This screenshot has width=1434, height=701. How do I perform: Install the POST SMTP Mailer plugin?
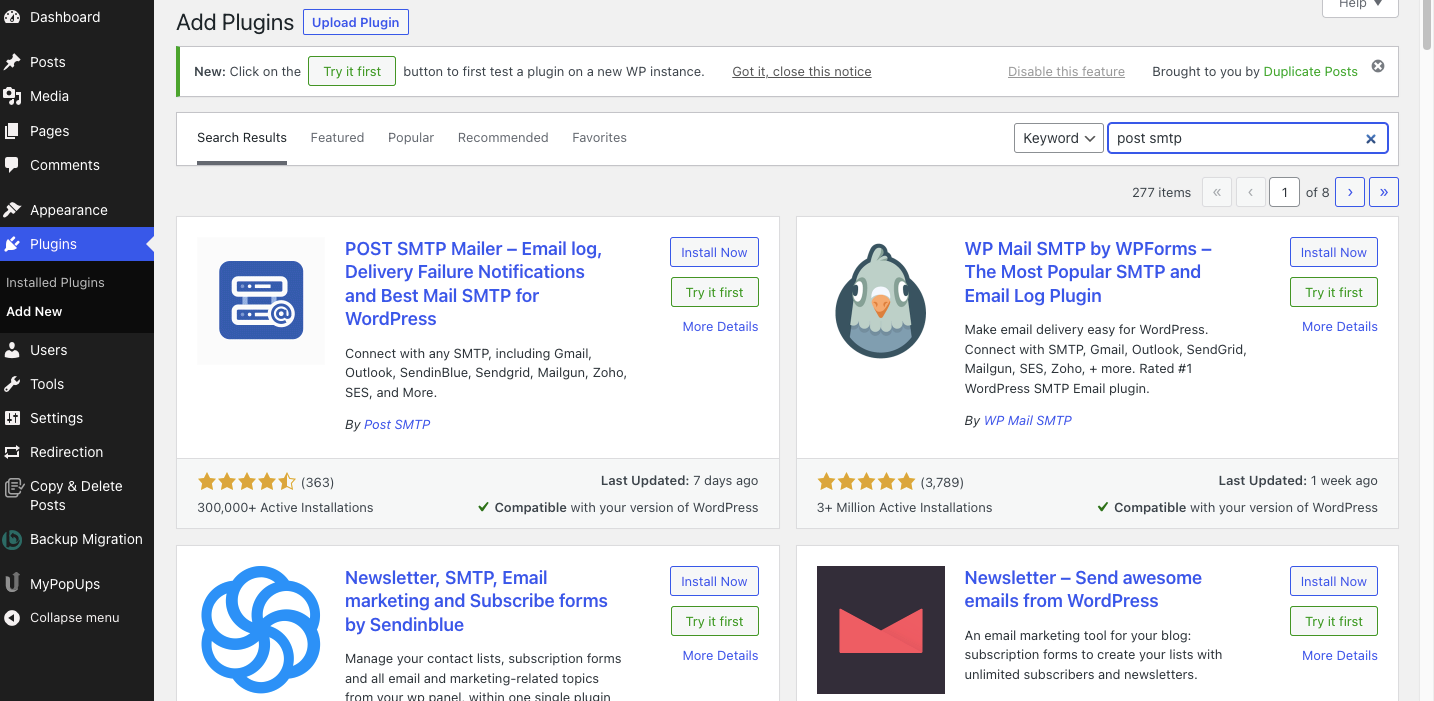[x=714, y=252]
